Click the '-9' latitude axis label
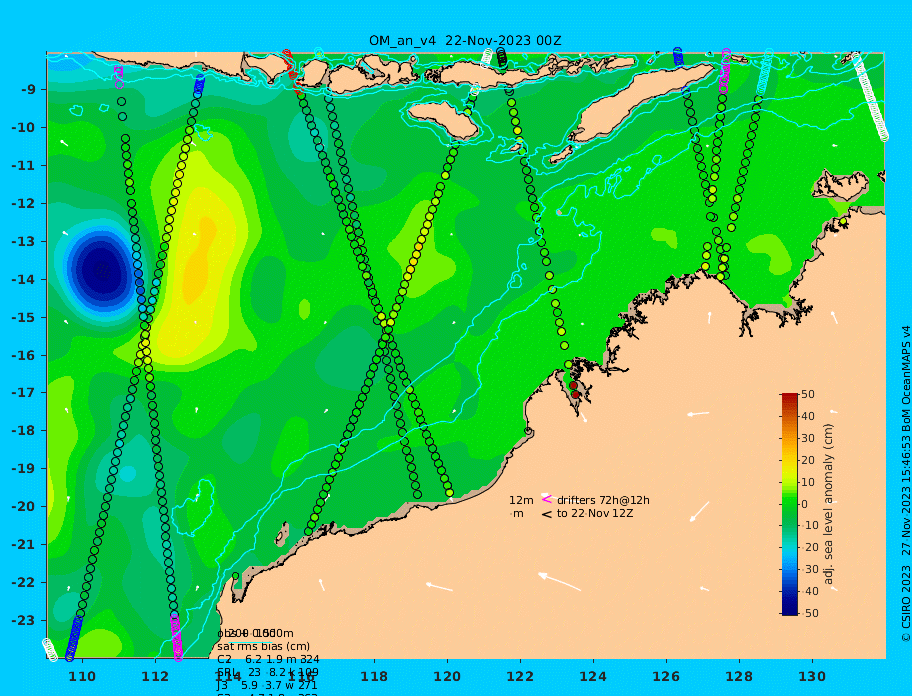Screen dimensions: 912x696 coord(29,90)
